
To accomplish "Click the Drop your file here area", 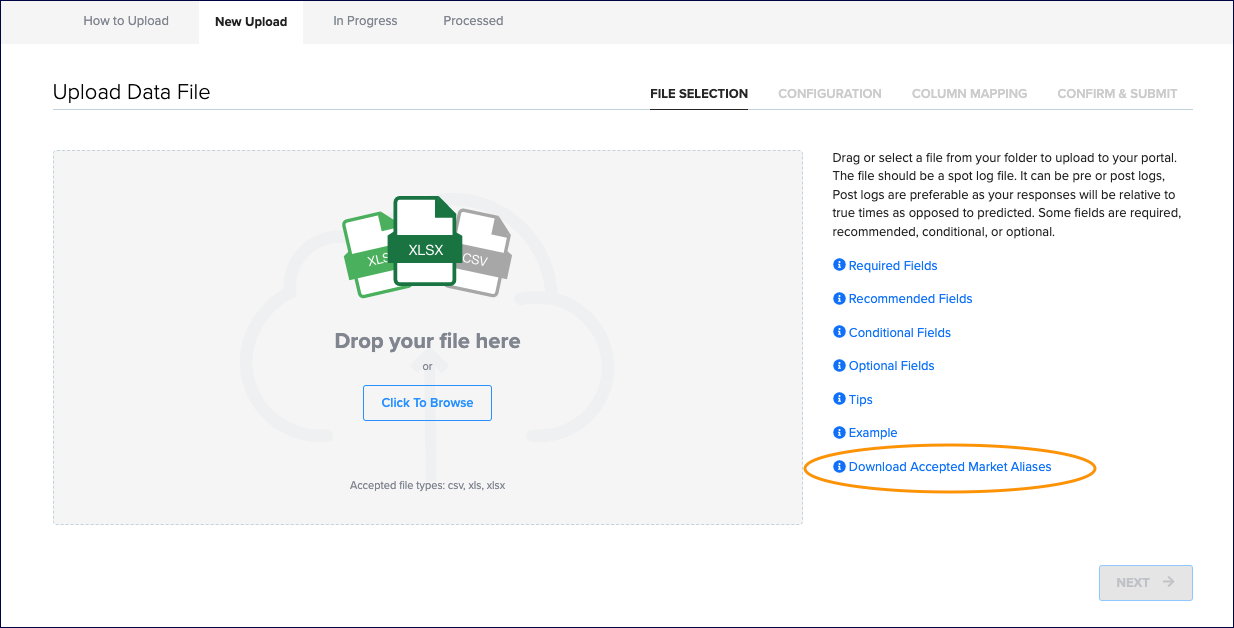I will point(427,341).
